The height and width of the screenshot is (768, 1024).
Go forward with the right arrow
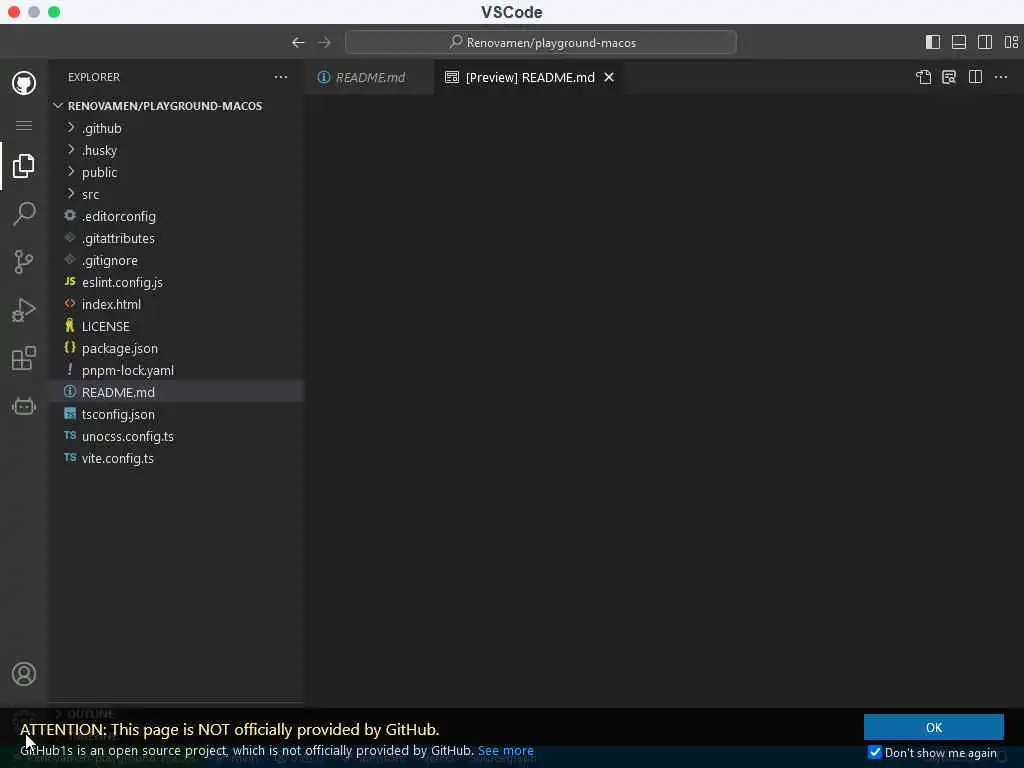(325, 42)
